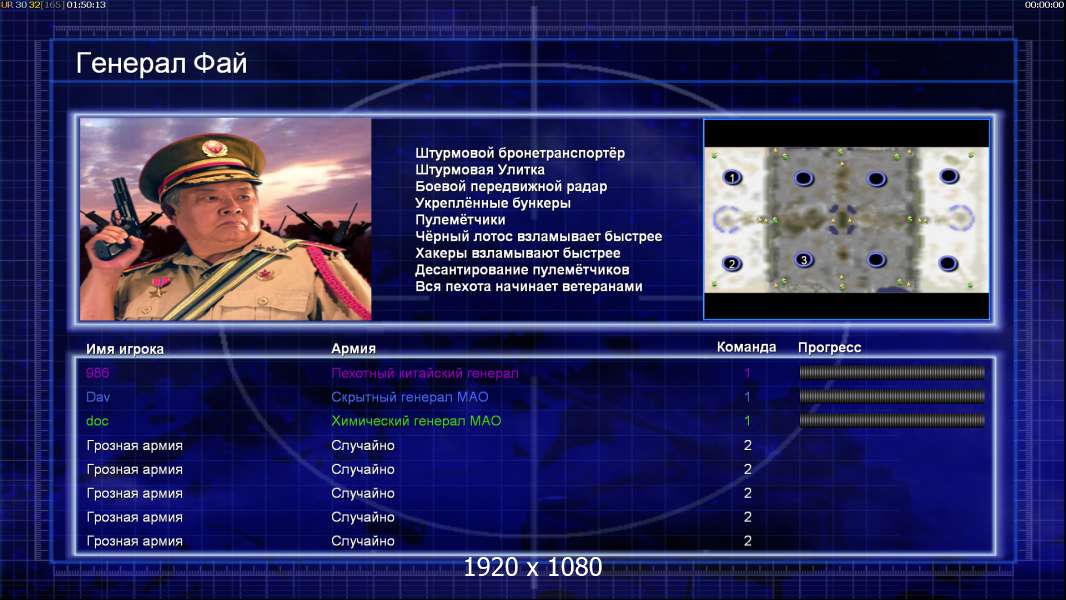This screenshot has height=600, width=1066.
Task: Click the loading progress bar for player doc
Action: pos(892,421)
